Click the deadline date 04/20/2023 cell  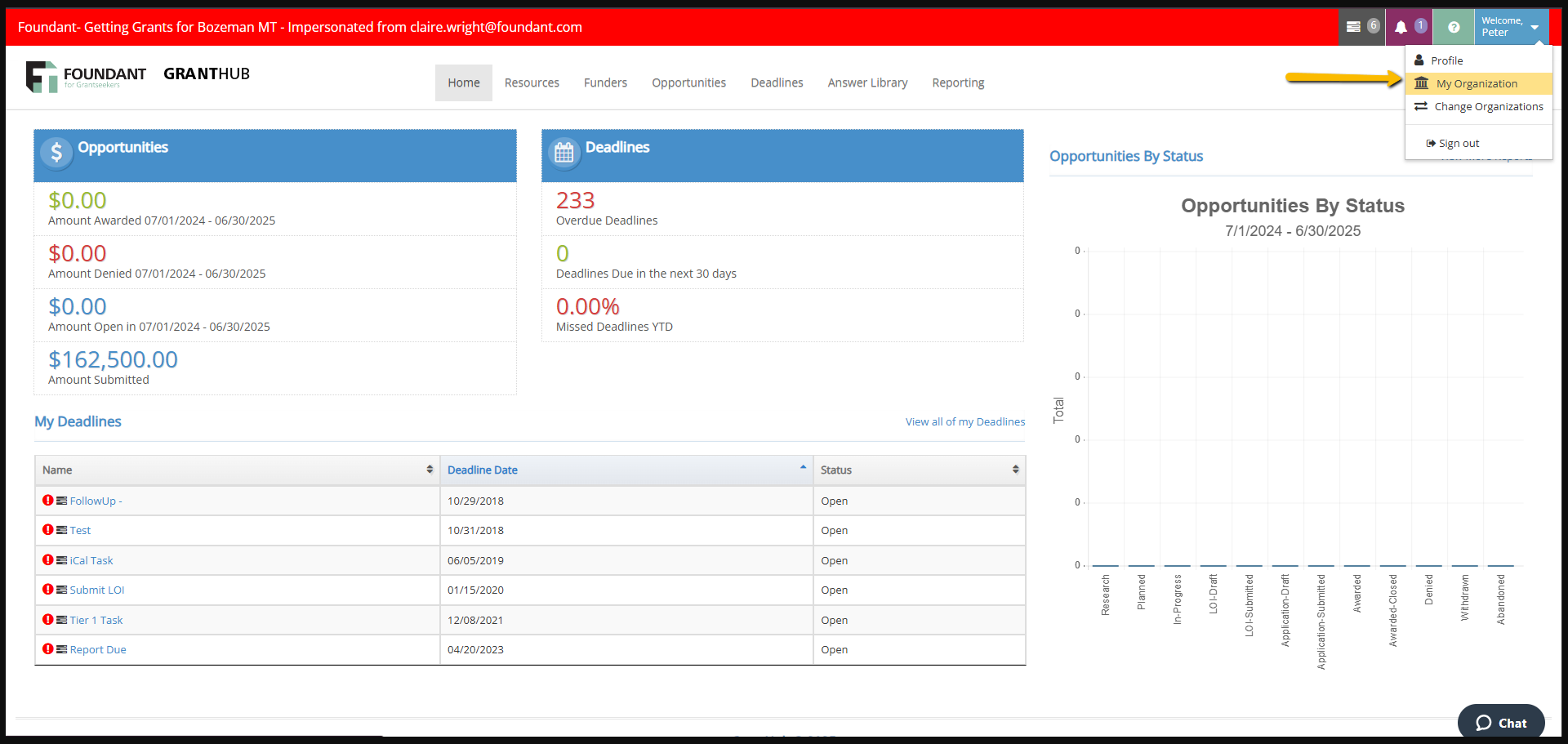[627, 649]
